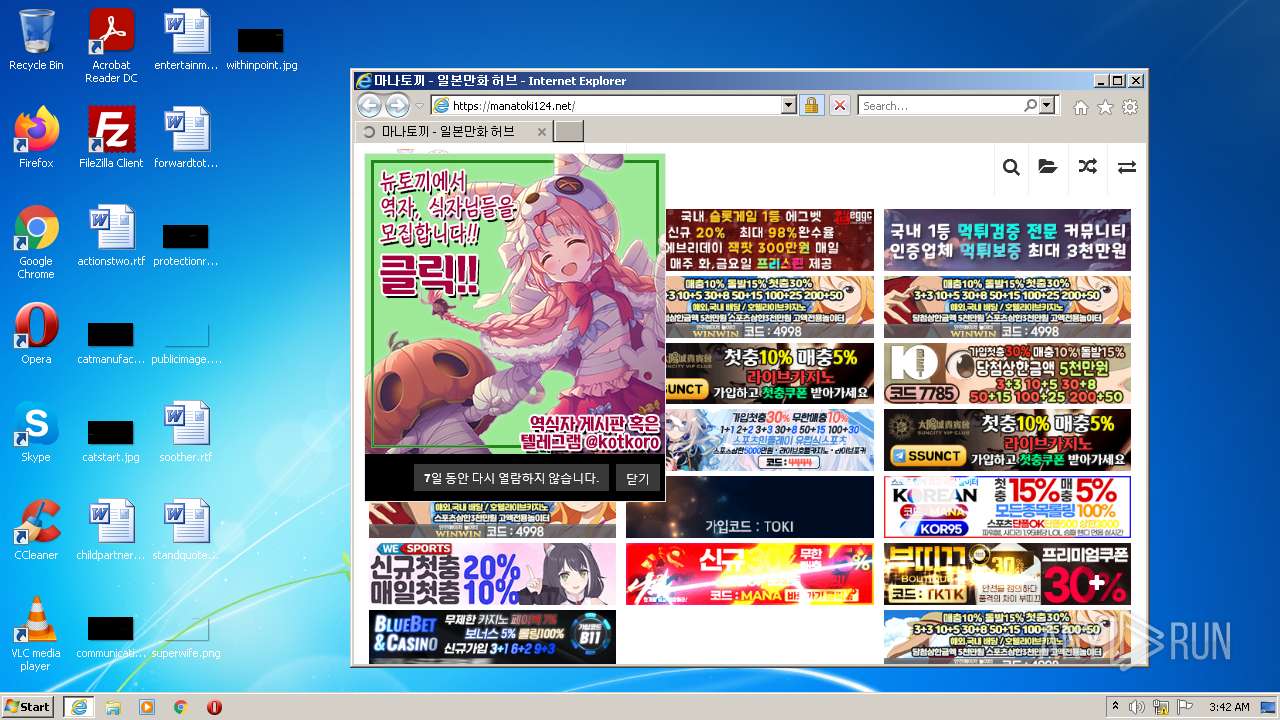The image size is (1280, 720).
Task: Select the Skype desktop shortcut
Action: [x=36, y=432]
